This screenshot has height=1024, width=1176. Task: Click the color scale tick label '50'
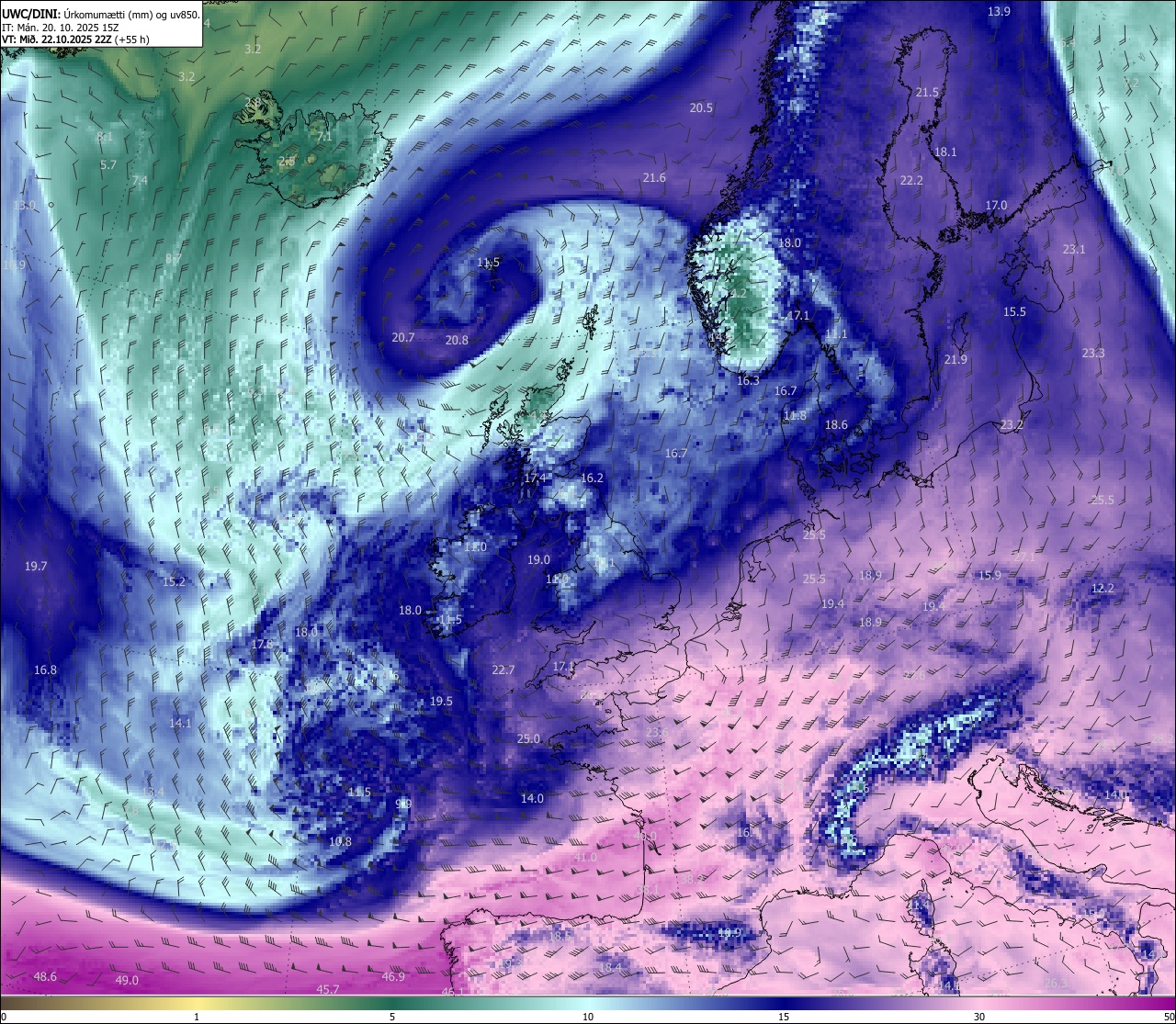pyautogui.click(x=1168, y=1017)
